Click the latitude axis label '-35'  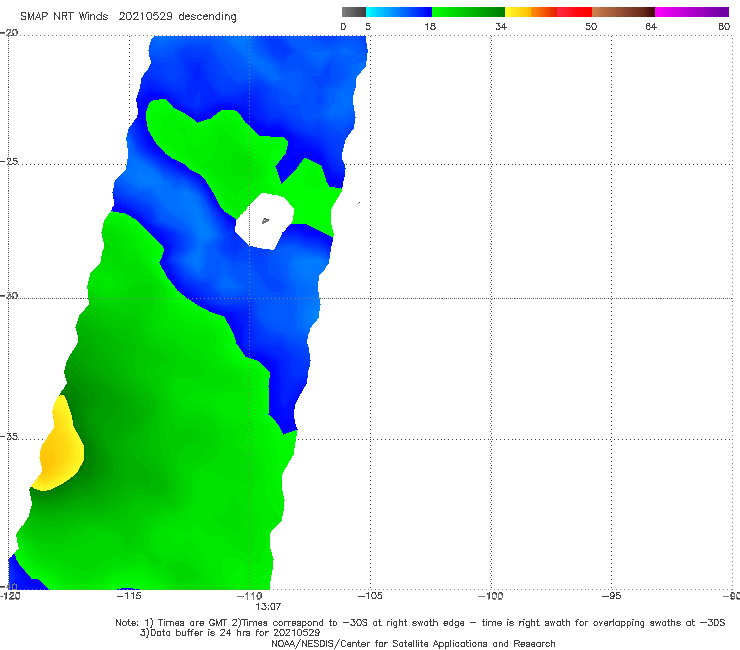[x=9, y=437]
